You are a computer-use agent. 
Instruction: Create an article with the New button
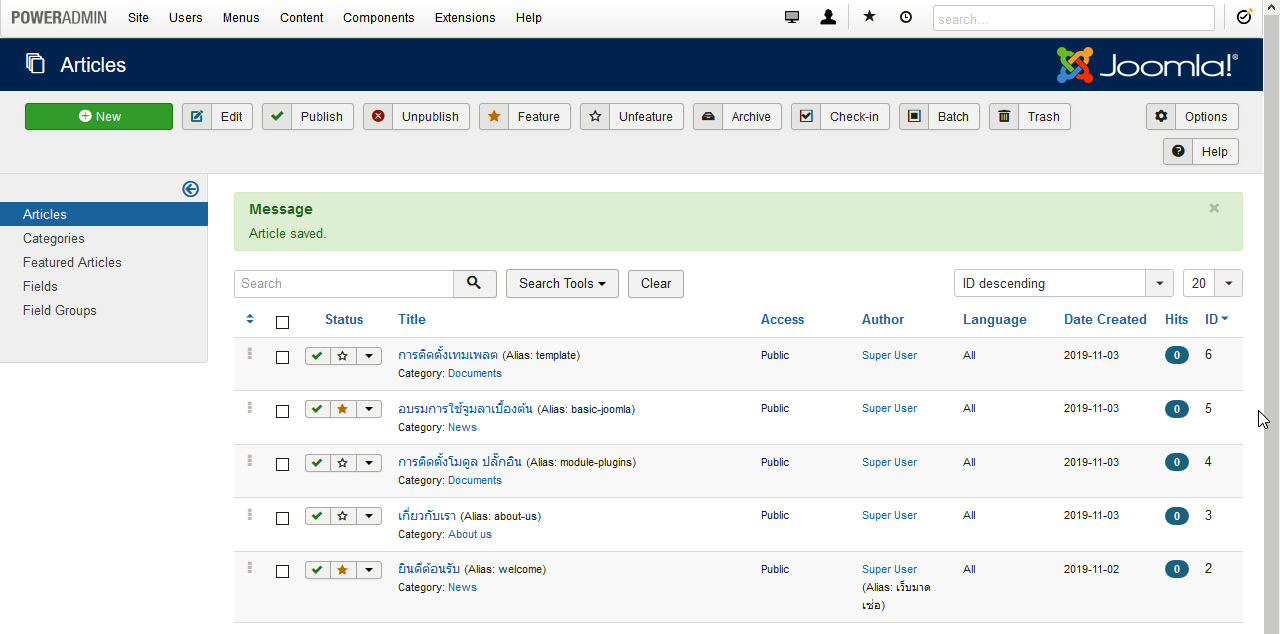coord(98,116)
